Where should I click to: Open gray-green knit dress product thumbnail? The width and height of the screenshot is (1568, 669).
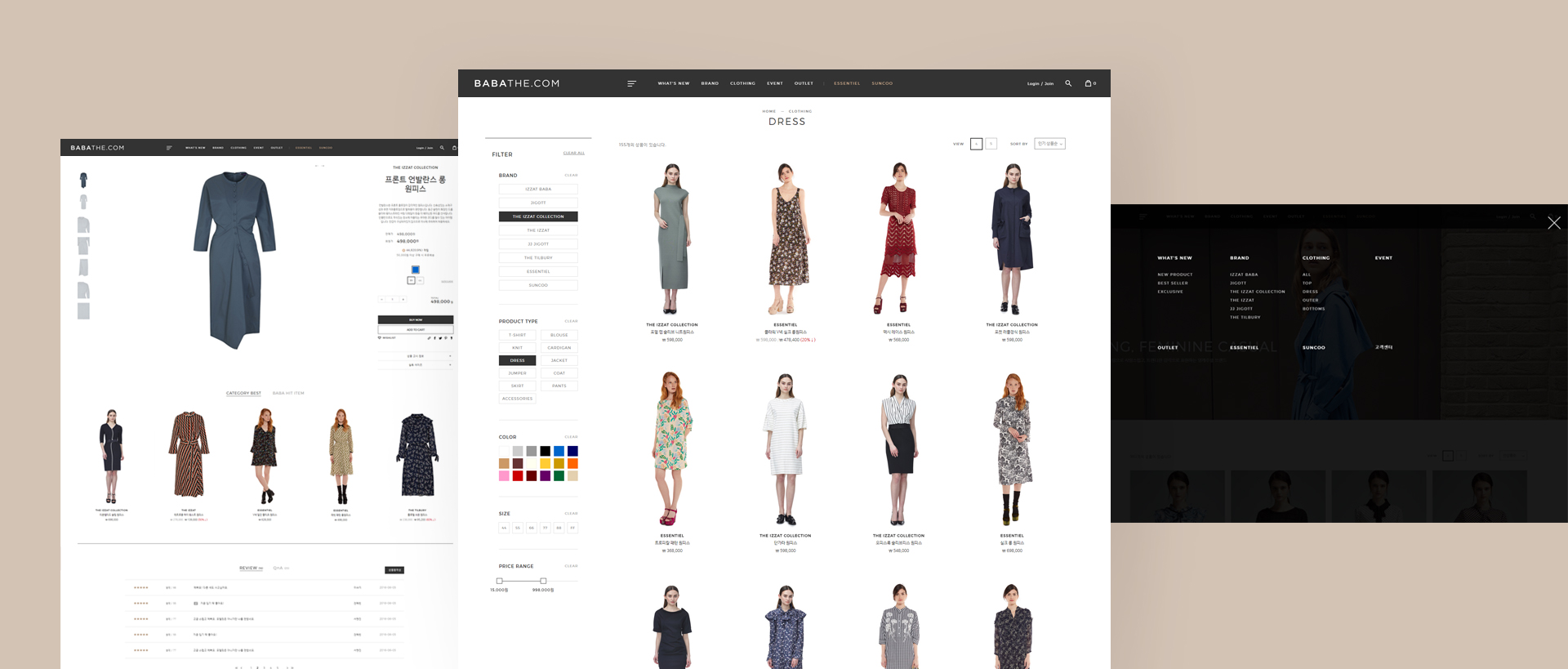click(x=672, y=238)
